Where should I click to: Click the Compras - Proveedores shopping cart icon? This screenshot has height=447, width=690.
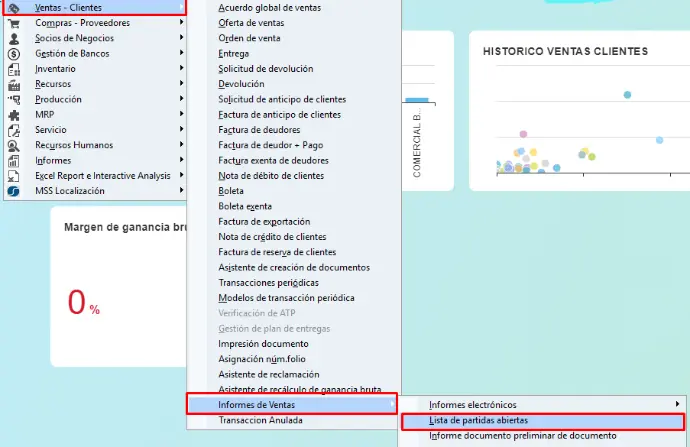(14, 22)
